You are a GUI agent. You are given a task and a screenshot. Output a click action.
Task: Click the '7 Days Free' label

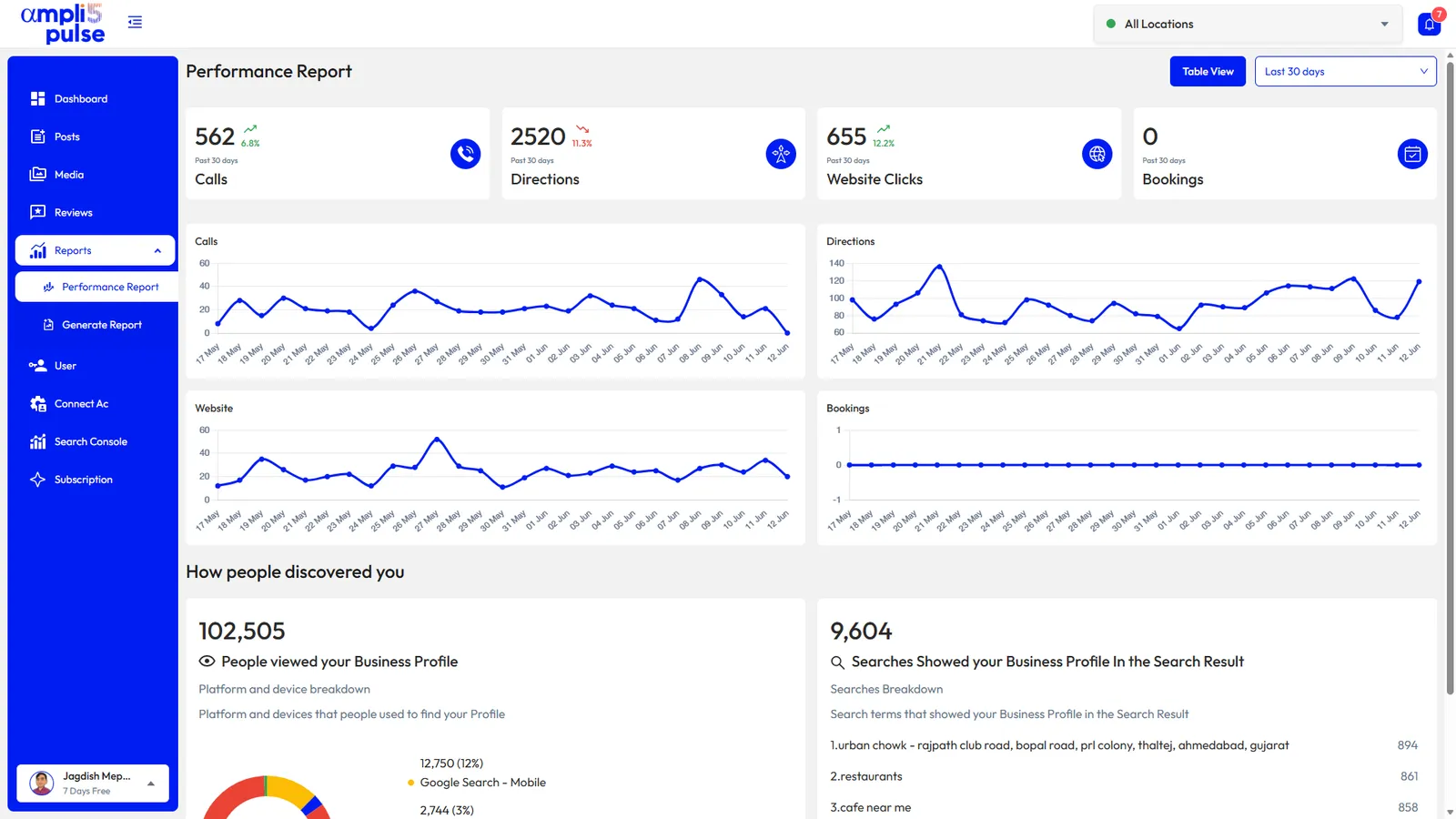click(86, 791)
